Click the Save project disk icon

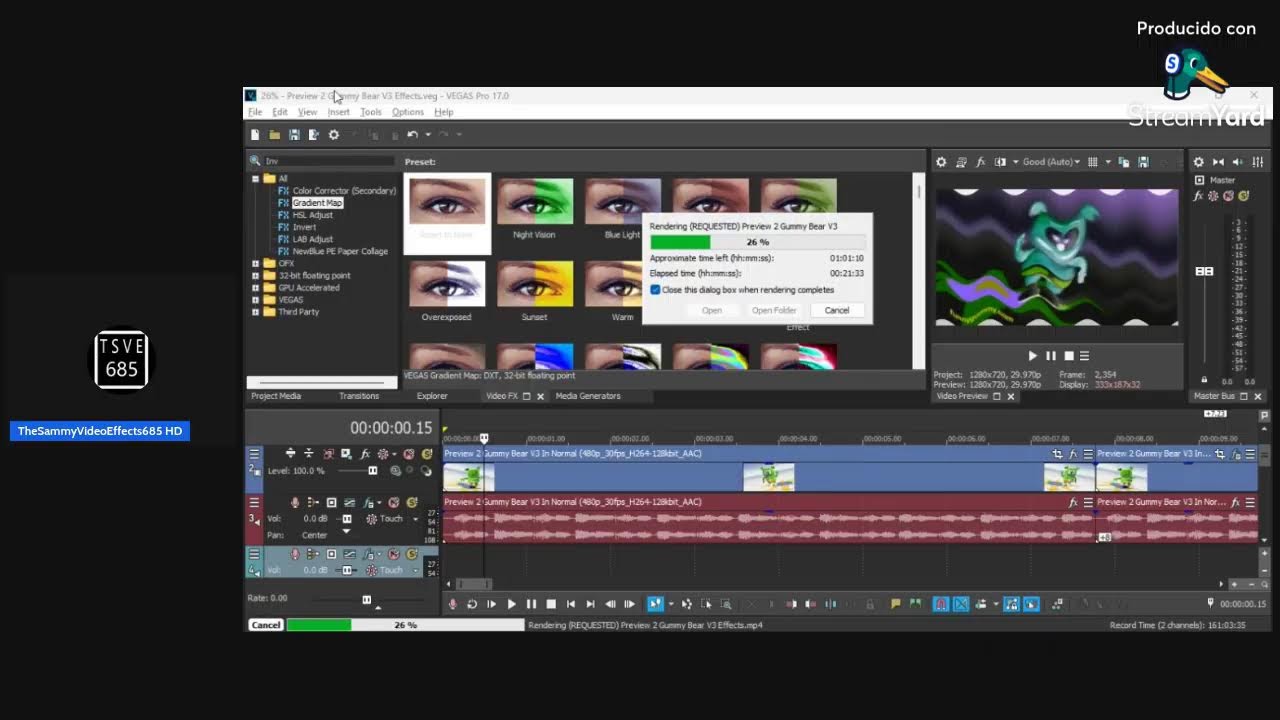pos(294,135)
